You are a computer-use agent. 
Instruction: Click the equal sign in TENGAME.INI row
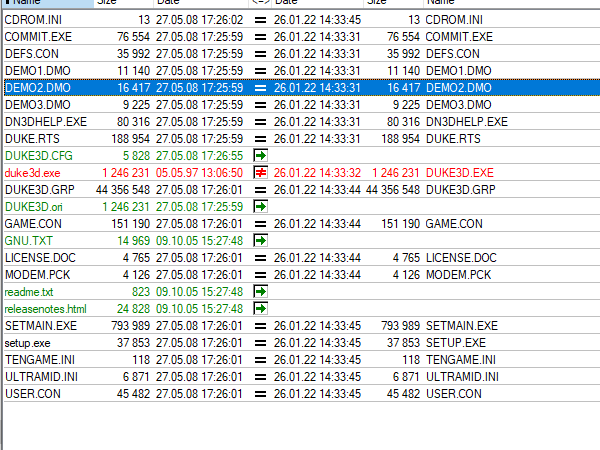pos(260,360)
